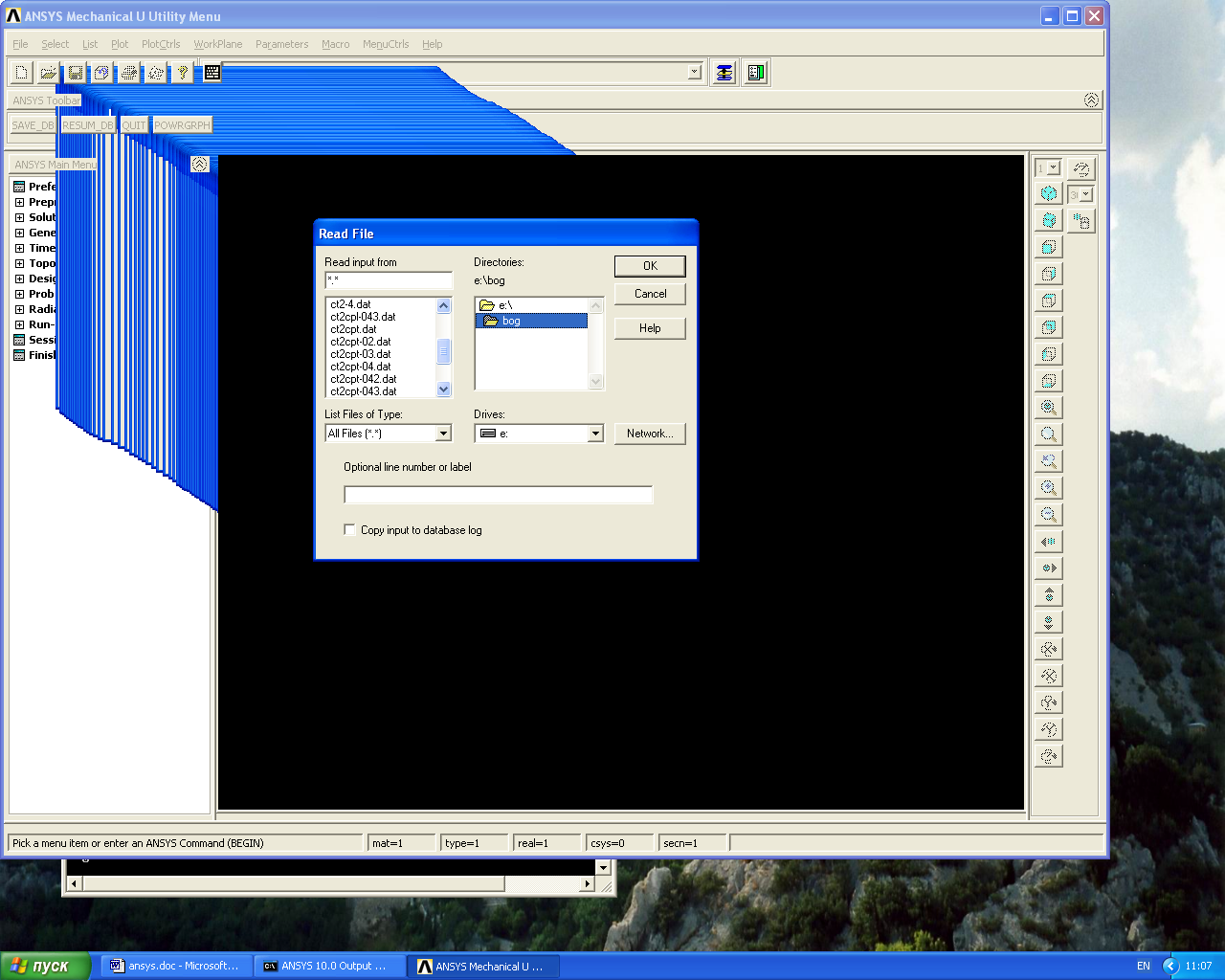The image size is (1225, 980).
Task: Open the WorkPlane menu
Action: click(218, 44)
